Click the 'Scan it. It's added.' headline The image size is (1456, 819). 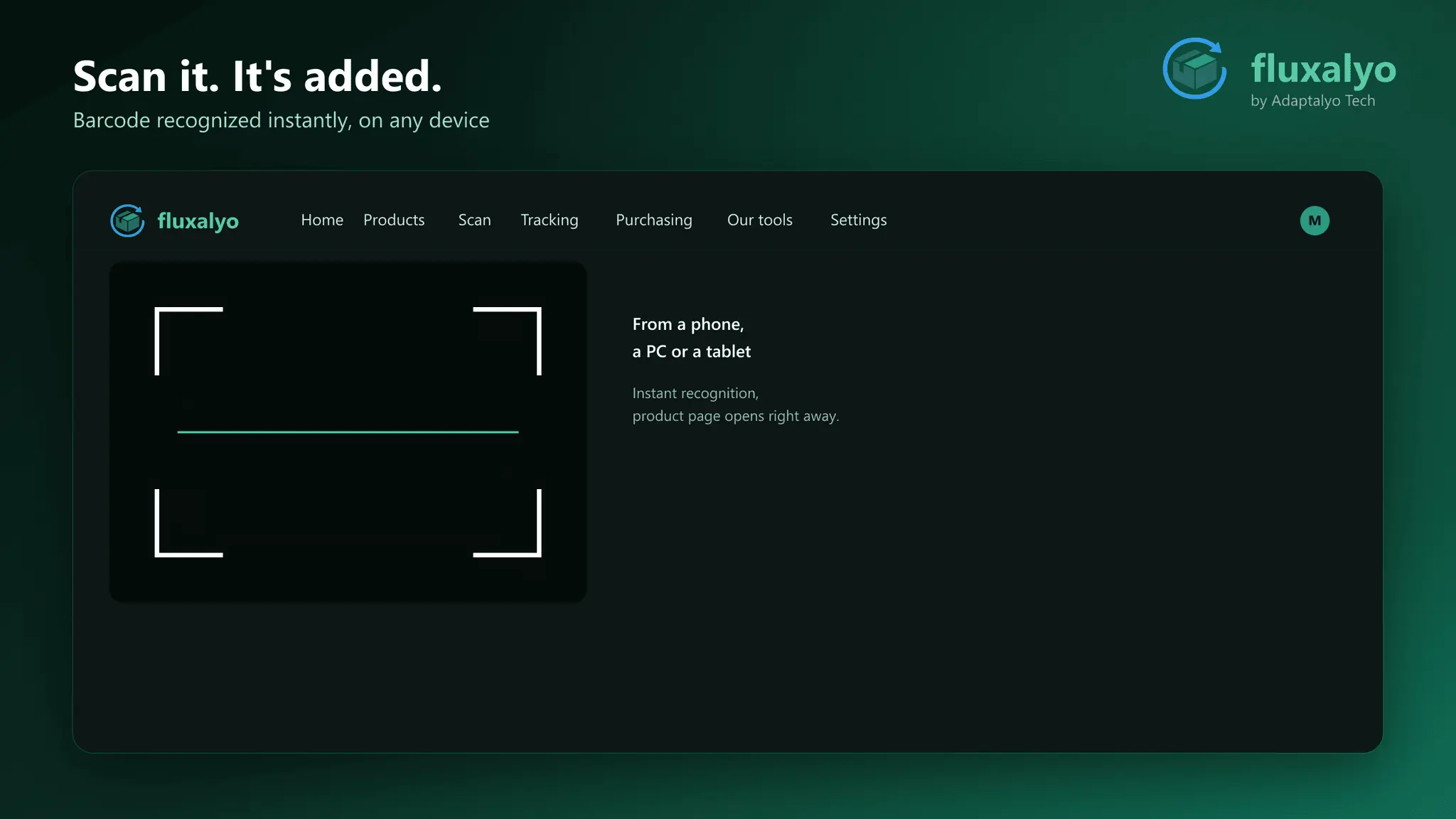tap(257, 76)
